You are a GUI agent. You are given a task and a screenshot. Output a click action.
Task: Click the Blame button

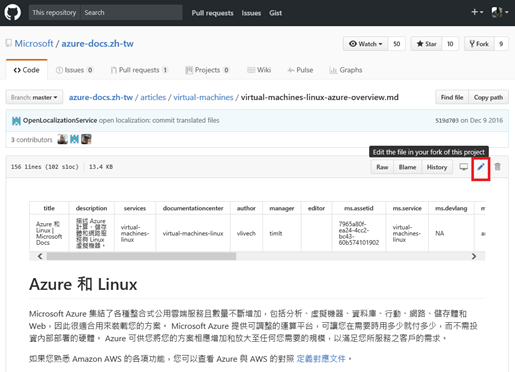(x=407, y=167)
